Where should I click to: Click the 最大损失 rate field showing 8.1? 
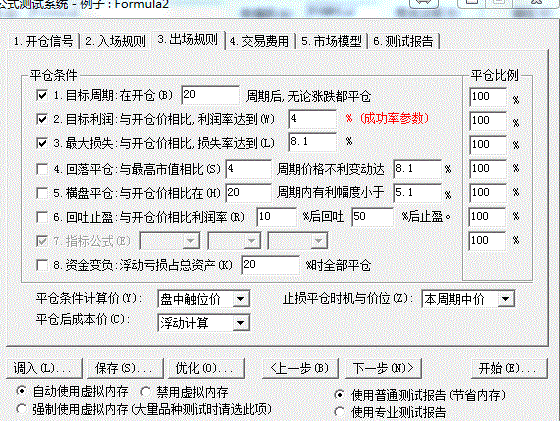click(x=312, y=142)
